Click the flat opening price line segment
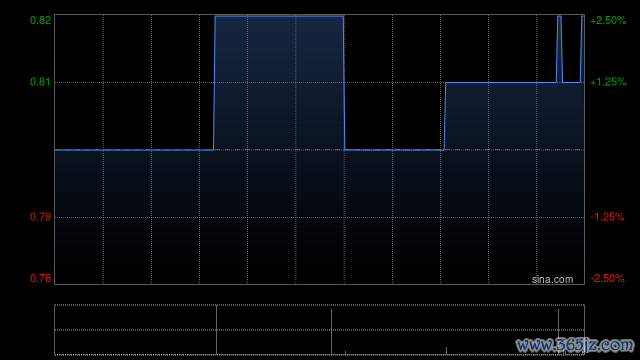Viewport: 640px width, 360px height. point(134,150)
